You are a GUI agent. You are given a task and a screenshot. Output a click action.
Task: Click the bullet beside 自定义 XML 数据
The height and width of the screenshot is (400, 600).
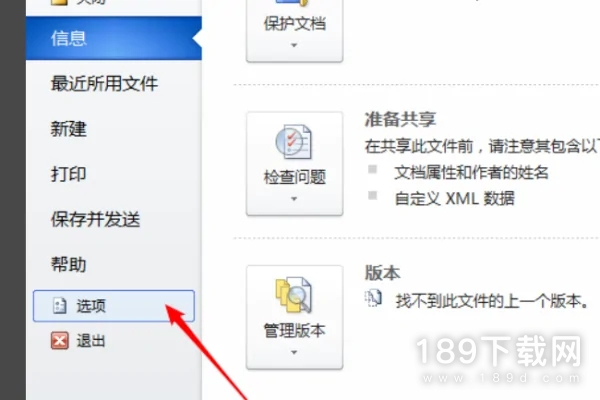tap(372, 196)
